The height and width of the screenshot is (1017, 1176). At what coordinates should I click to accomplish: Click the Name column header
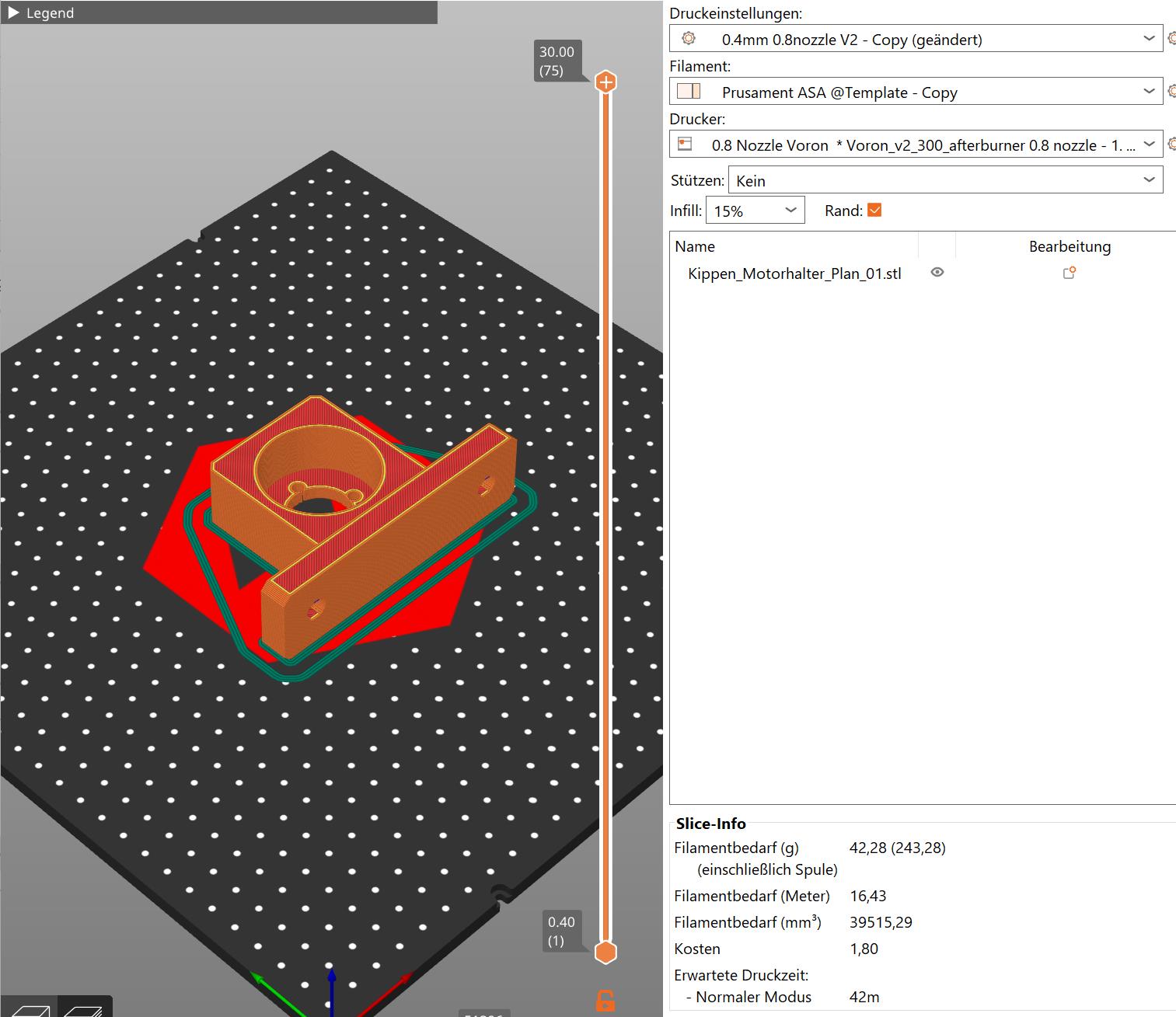point(695,246)
